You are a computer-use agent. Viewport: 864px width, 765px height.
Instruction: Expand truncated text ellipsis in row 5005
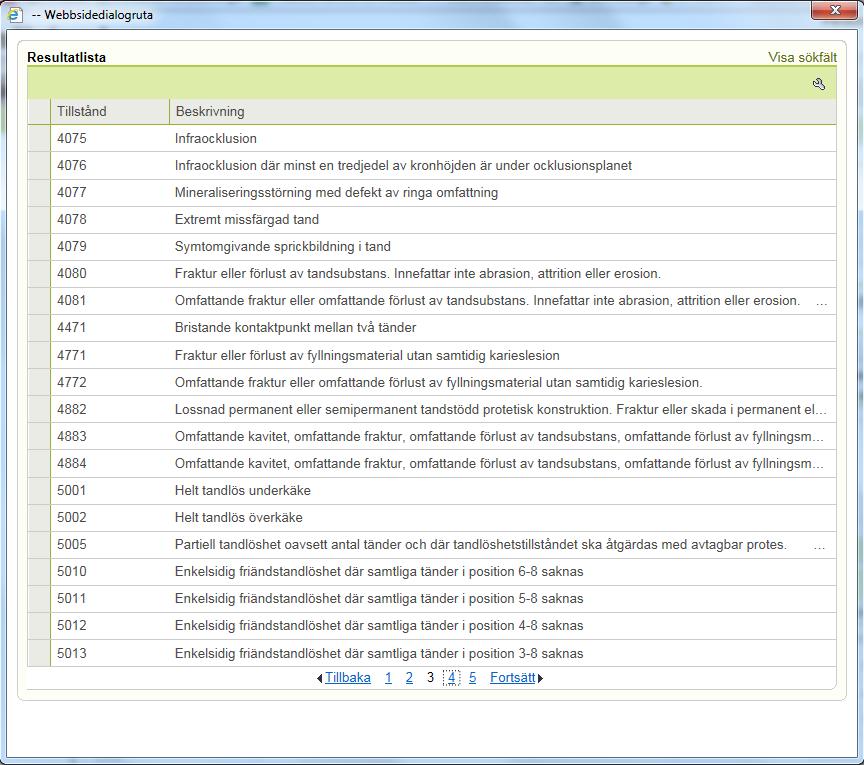819,547
